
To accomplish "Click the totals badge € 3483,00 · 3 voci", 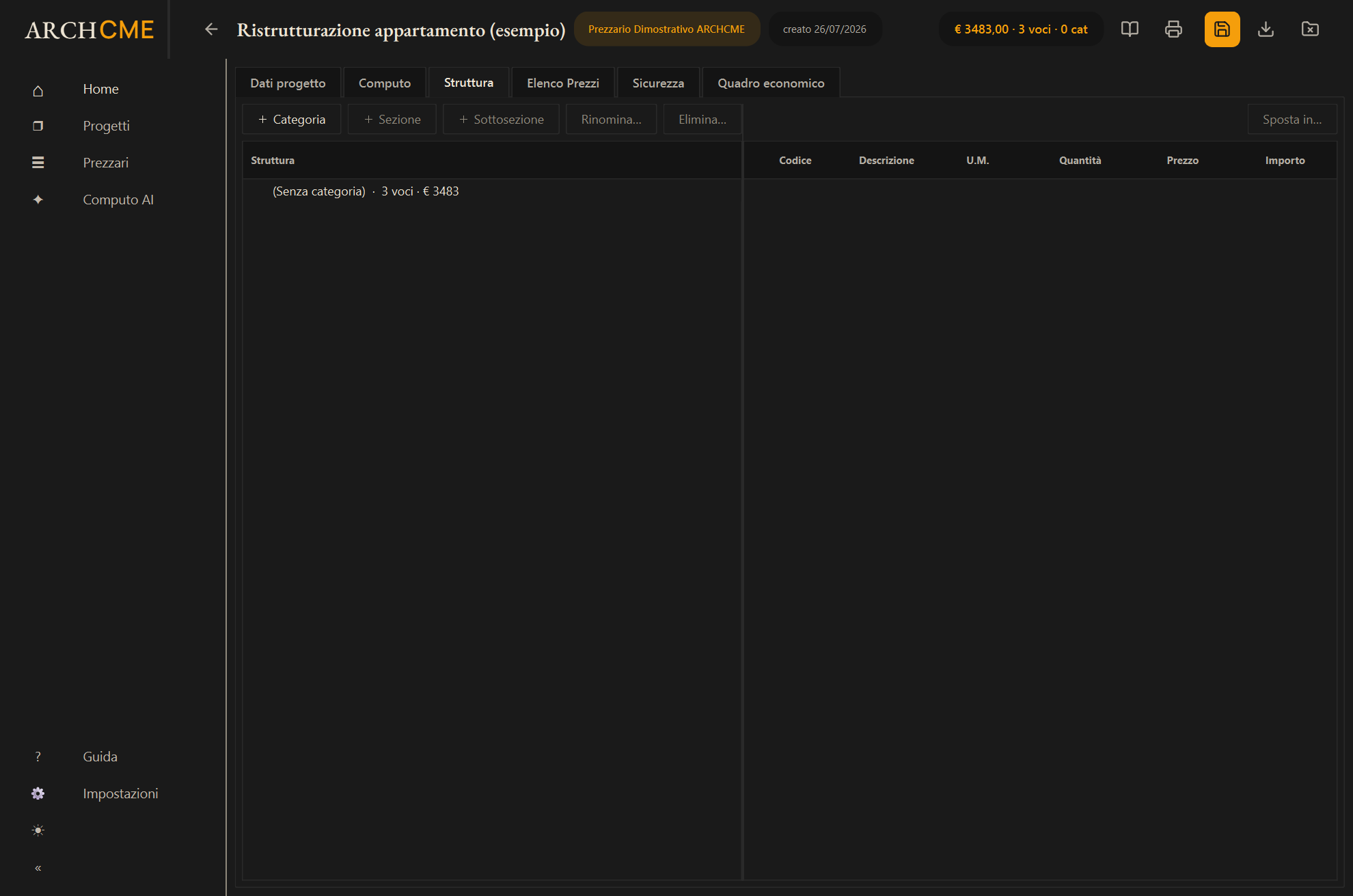I will [1021, 29].
